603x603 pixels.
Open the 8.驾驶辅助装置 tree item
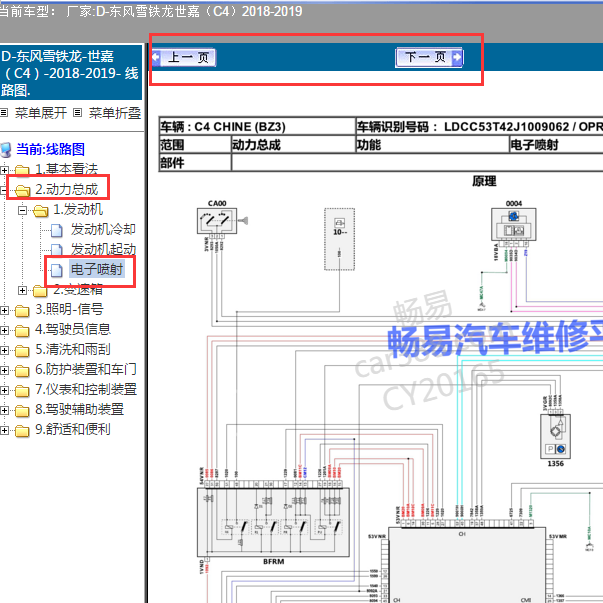coord(79,409)
